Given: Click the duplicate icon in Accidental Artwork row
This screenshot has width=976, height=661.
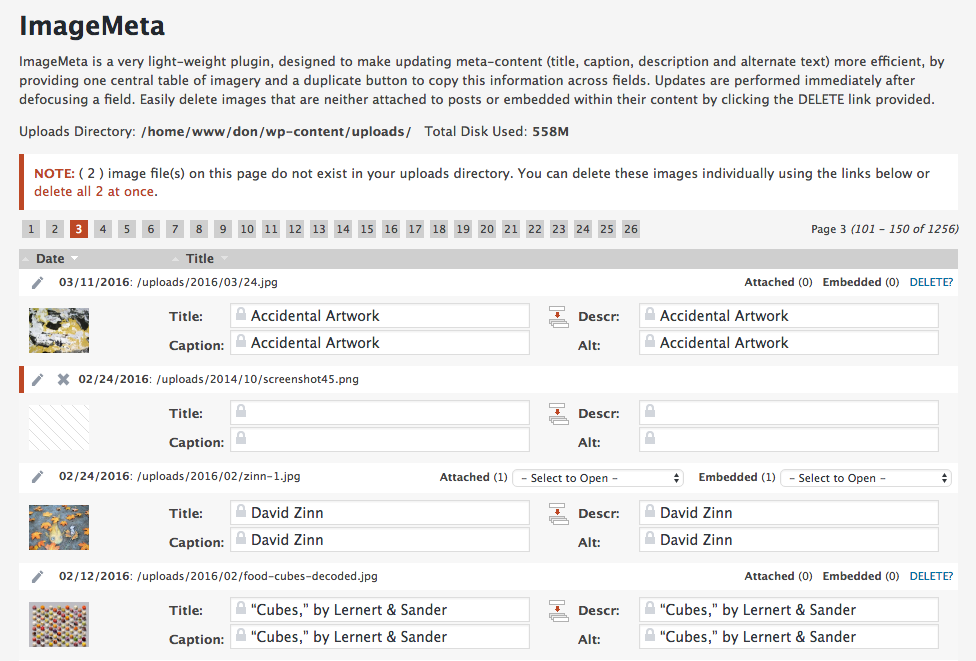Looking at the screenshot, I should click(558, 317).
